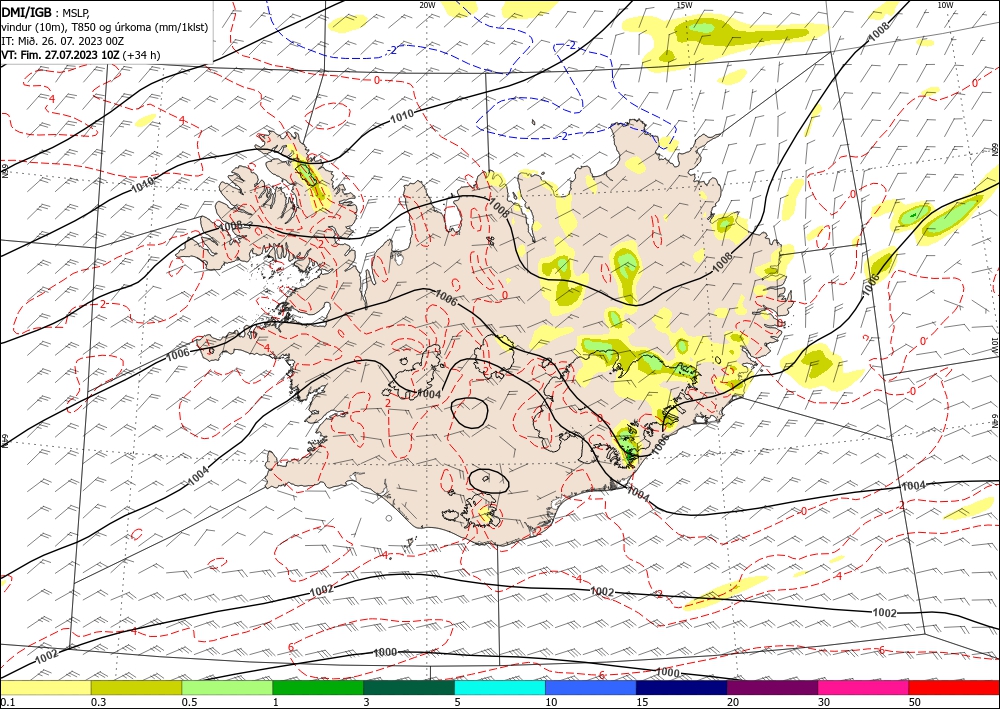
Task: Pick the cyan 5–10 legend swatch
Action: point(500,687)
